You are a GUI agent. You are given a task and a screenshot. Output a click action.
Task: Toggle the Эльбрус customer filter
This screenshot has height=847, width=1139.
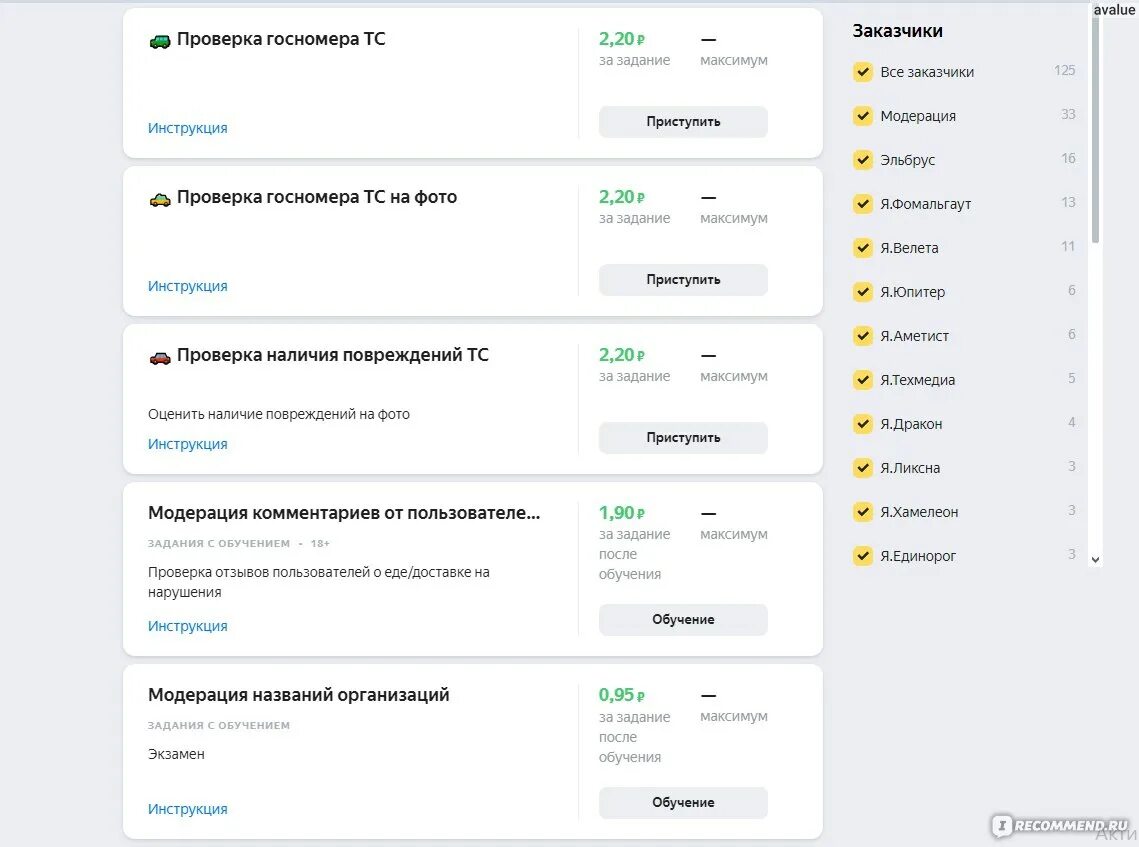(863, 160)
